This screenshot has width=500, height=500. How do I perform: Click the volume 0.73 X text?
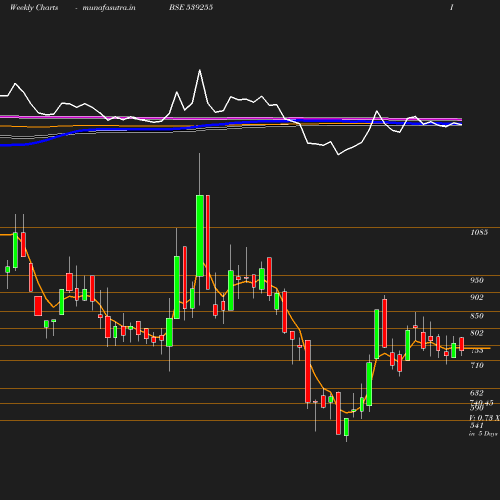pyautogui.click(x=485, y=418)
